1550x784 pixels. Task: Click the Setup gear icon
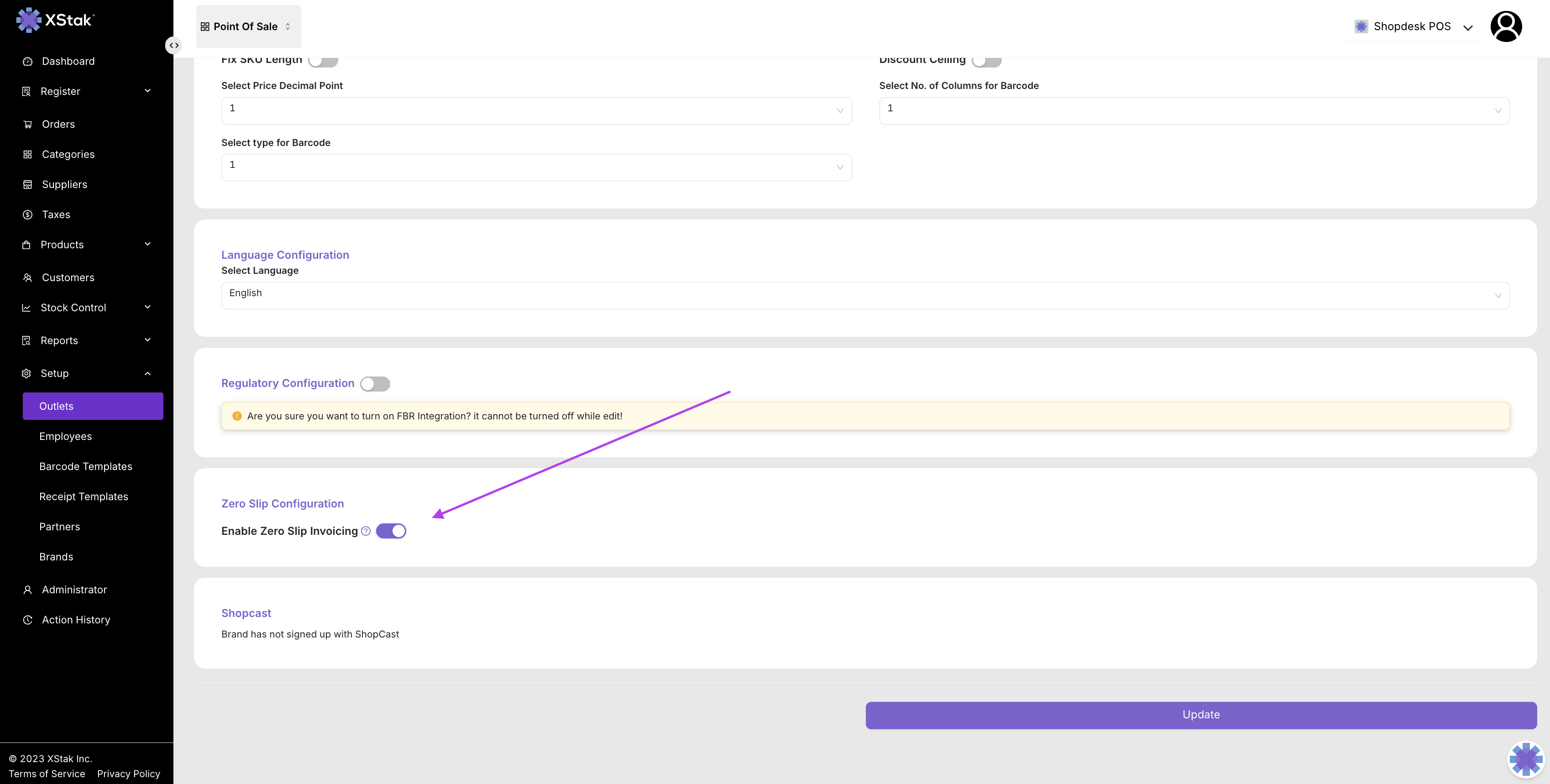[x=26, y=374]
